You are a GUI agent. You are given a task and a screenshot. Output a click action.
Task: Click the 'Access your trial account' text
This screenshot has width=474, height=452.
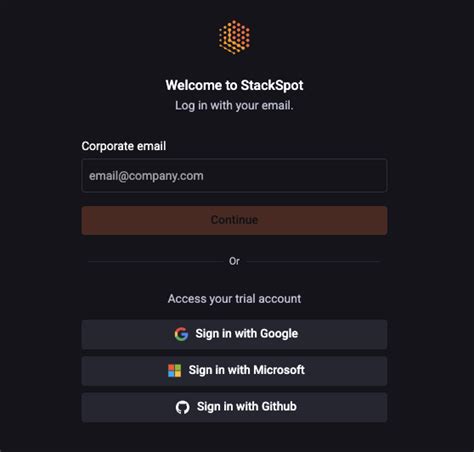click(x=234, y=299)
